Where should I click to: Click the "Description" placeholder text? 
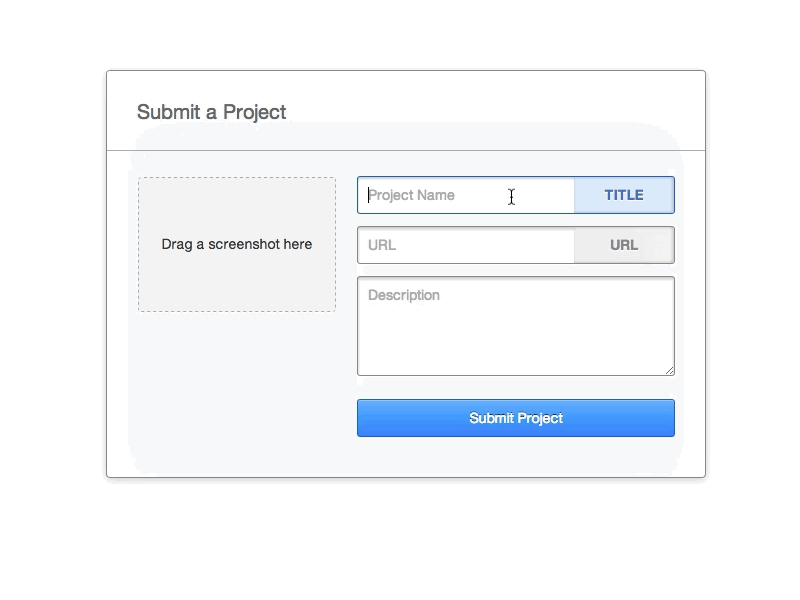click(x=404, y=295)
